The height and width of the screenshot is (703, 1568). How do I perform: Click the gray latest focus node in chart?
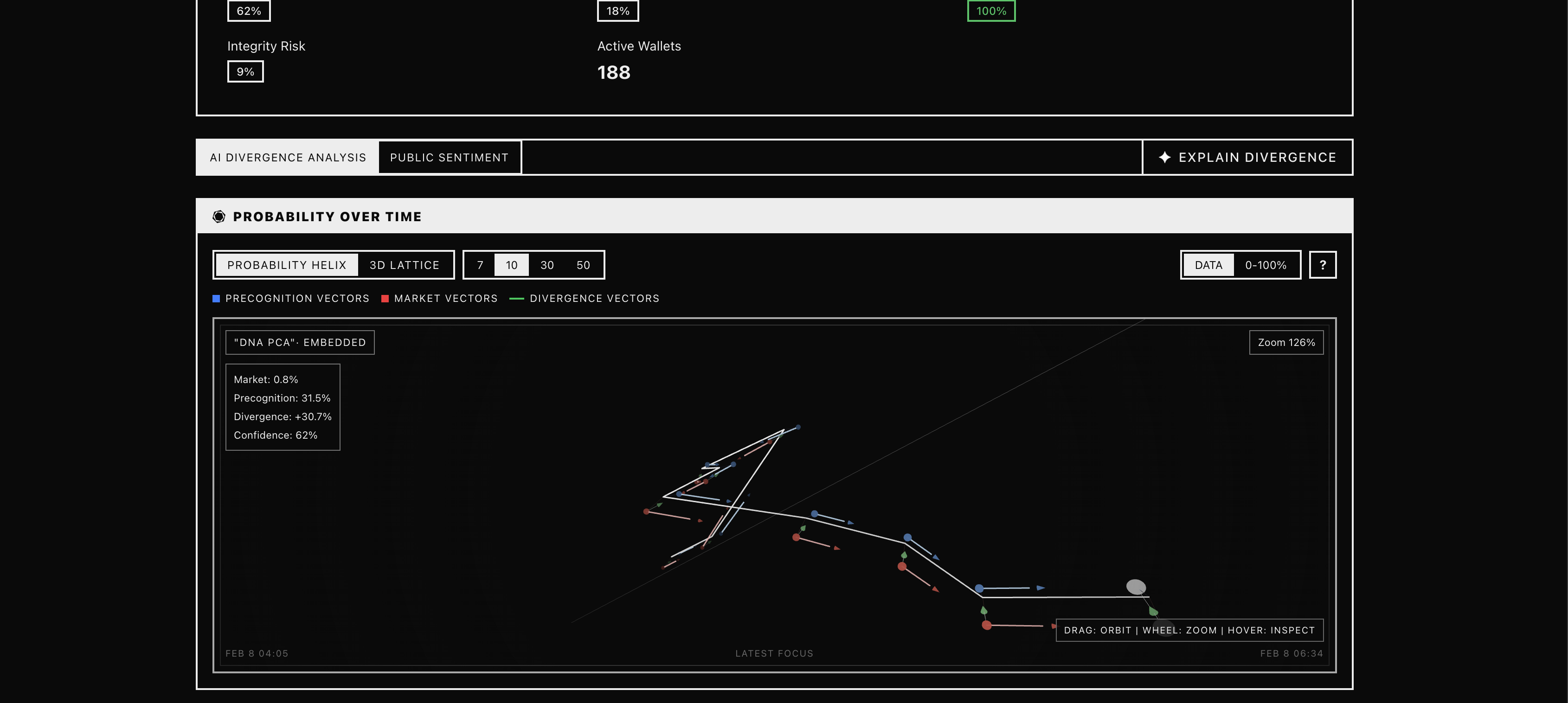[x=1135, y=587]
